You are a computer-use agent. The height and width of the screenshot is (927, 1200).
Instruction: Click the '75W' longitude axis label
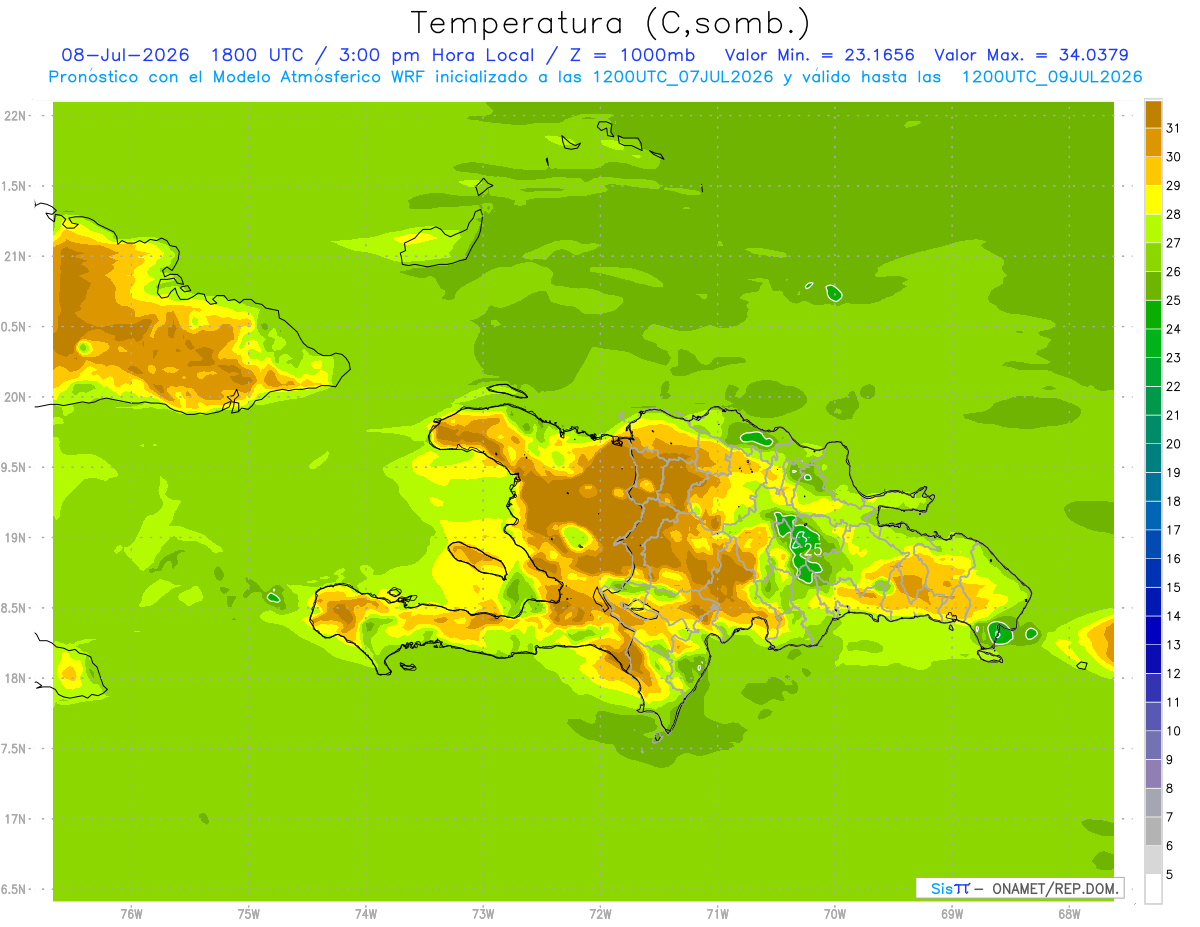248,914
